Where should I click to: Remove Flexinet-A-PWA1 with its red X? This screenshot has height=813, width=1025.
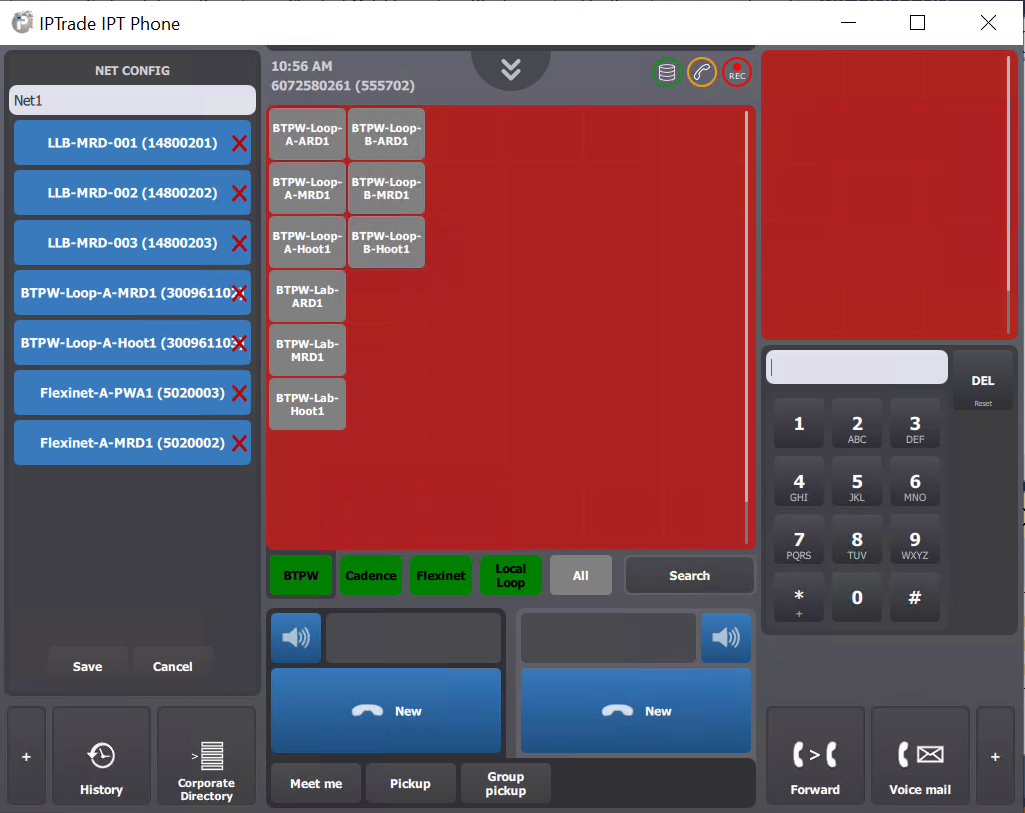(240, 393)
